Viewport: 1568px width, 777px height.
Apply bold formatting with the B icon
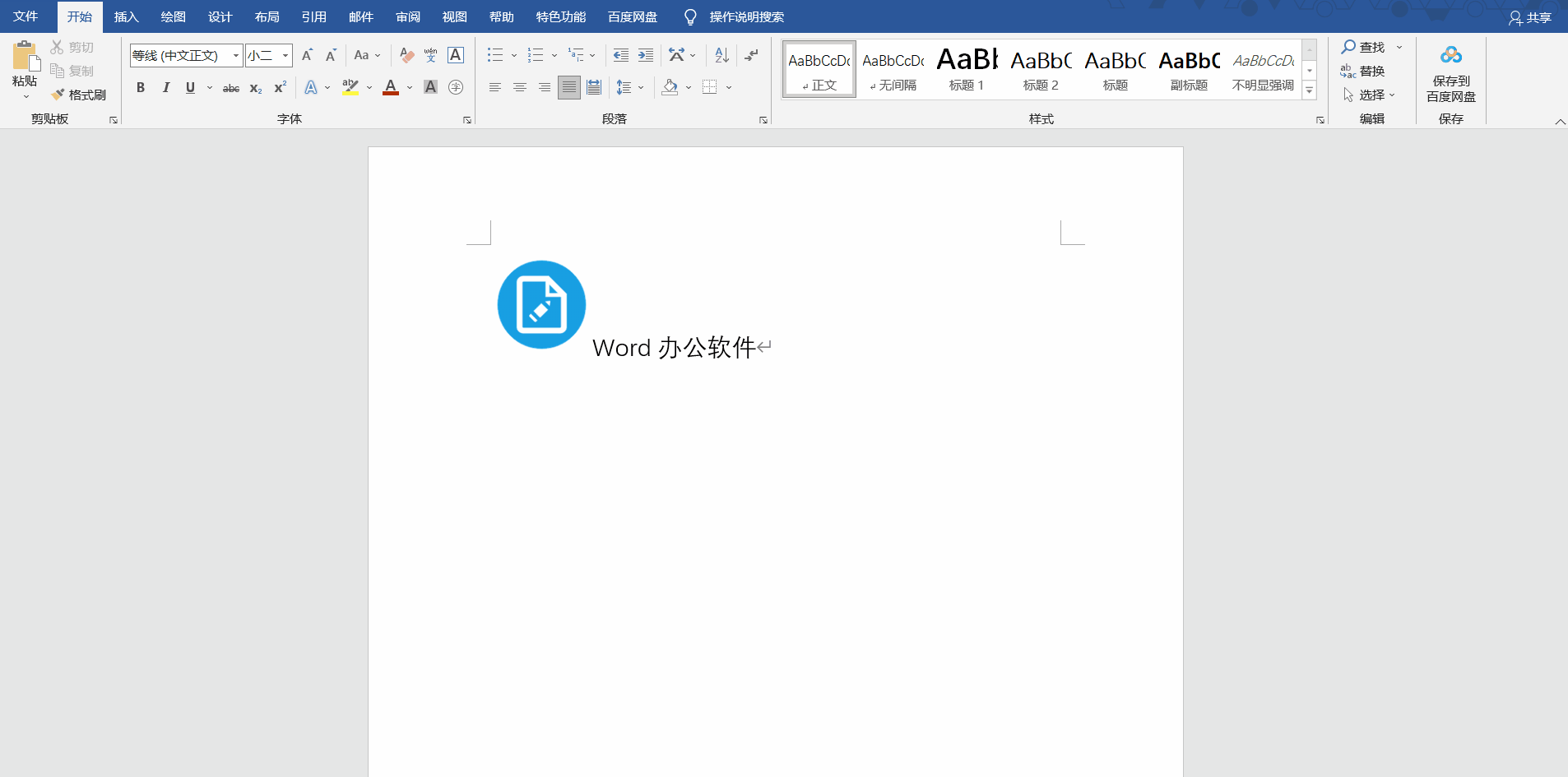(x=140, y=87)
